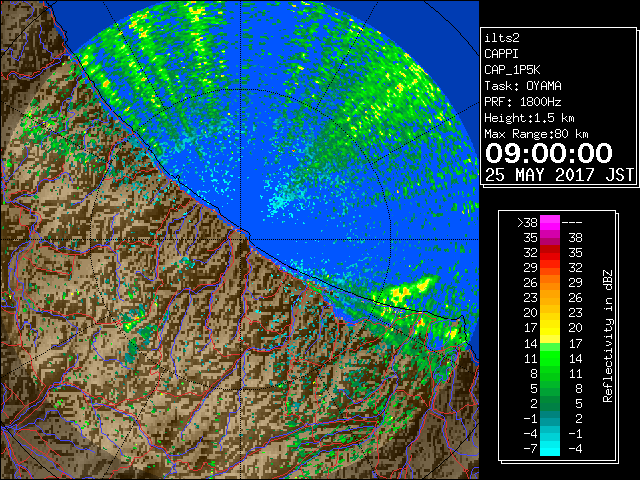The image size is (640, 480).
Task: Click the bright green 11-14 dBZ swatch
Action: click(x=550, y=358)
